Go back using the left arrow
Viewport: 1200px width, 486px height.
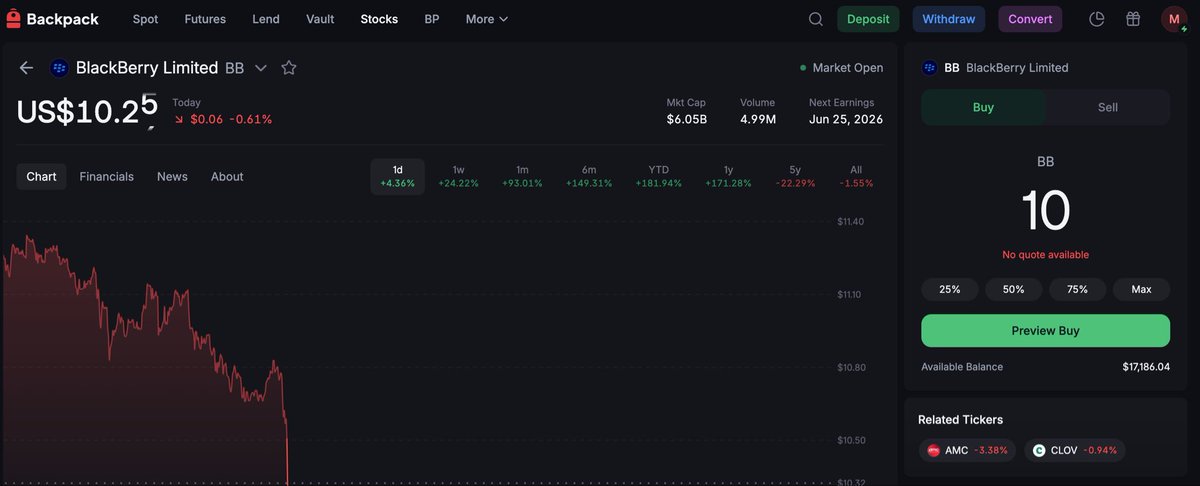26,68
